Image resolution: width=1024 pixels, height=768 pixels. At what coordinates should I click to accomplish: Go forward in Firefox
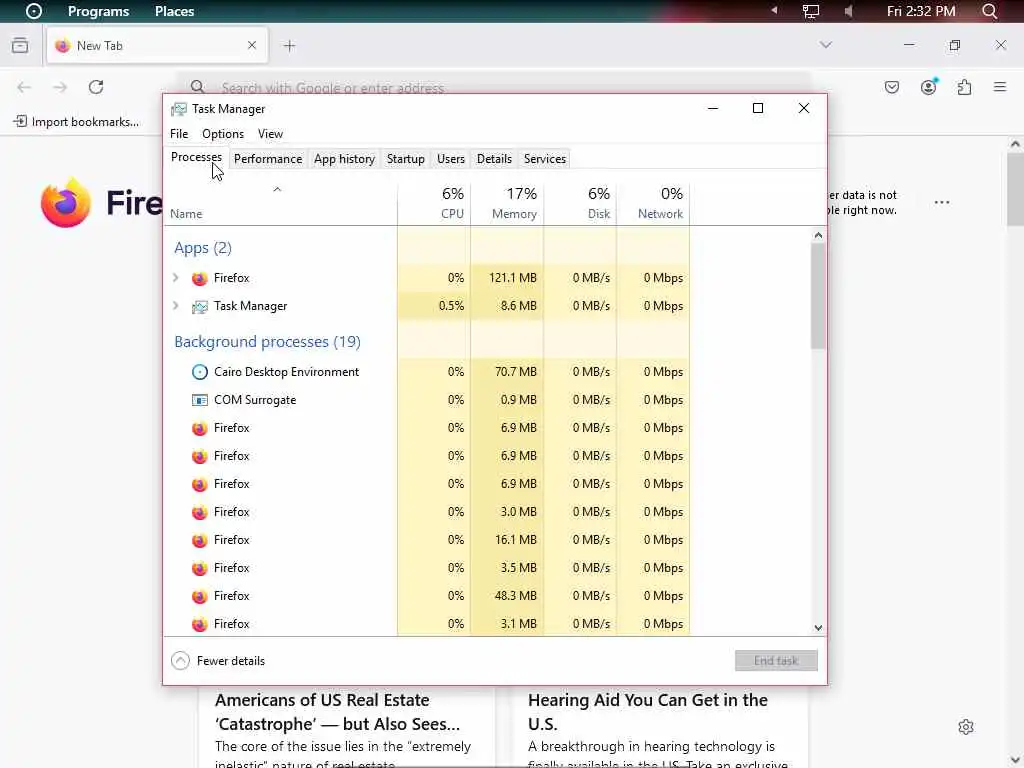pyautogui.click(x=60, y=88)
